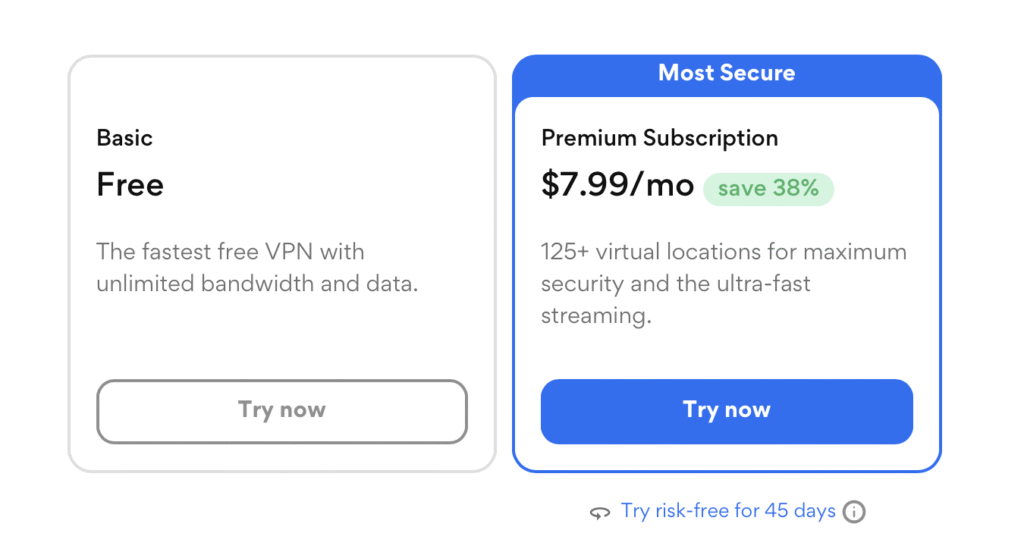Select the Premium Subscription title

(659, 138)
